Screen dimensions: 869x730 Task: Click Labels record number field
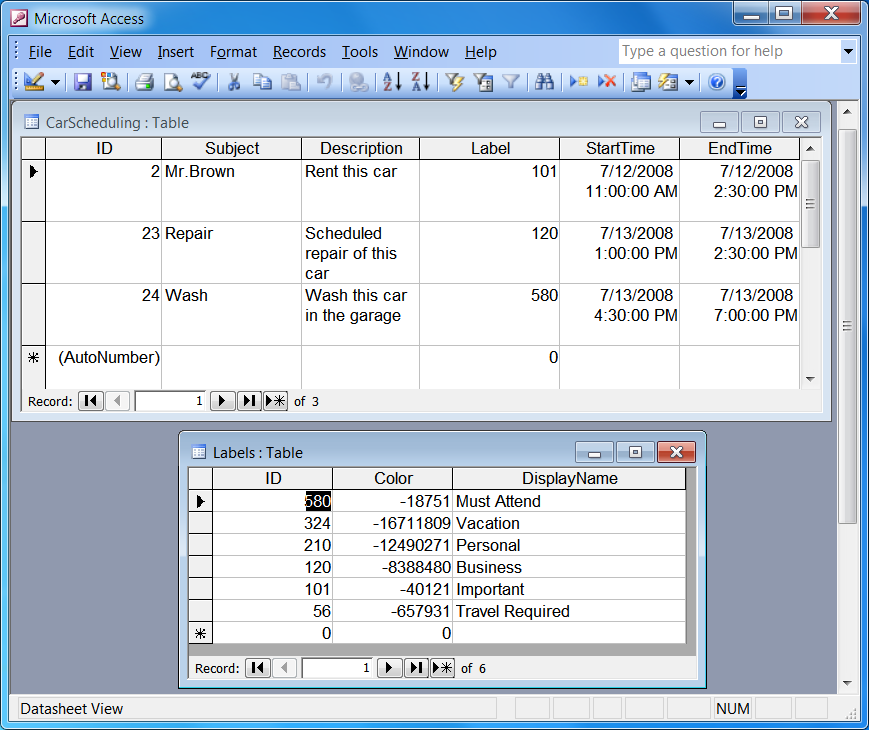(337, 668)
